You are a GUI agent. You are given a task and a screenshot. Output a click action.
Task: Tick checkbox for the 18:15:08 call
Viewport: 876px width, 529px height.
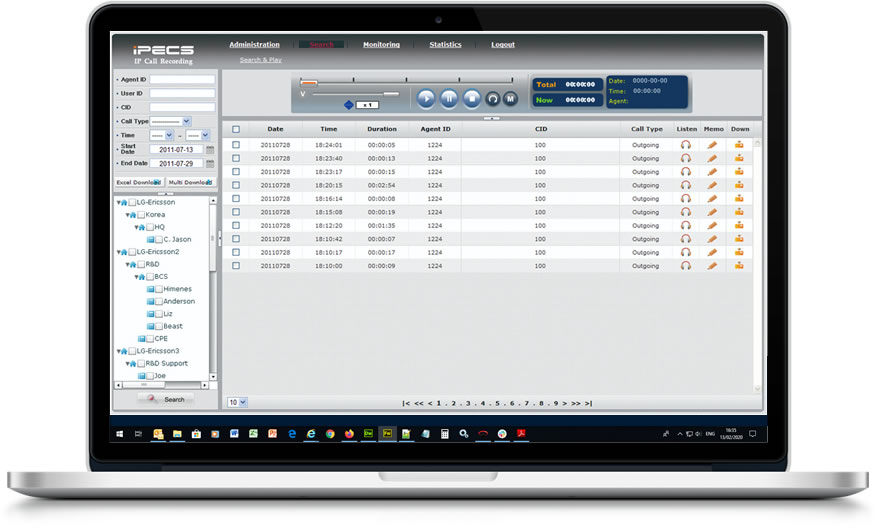(x=236, y=212)
